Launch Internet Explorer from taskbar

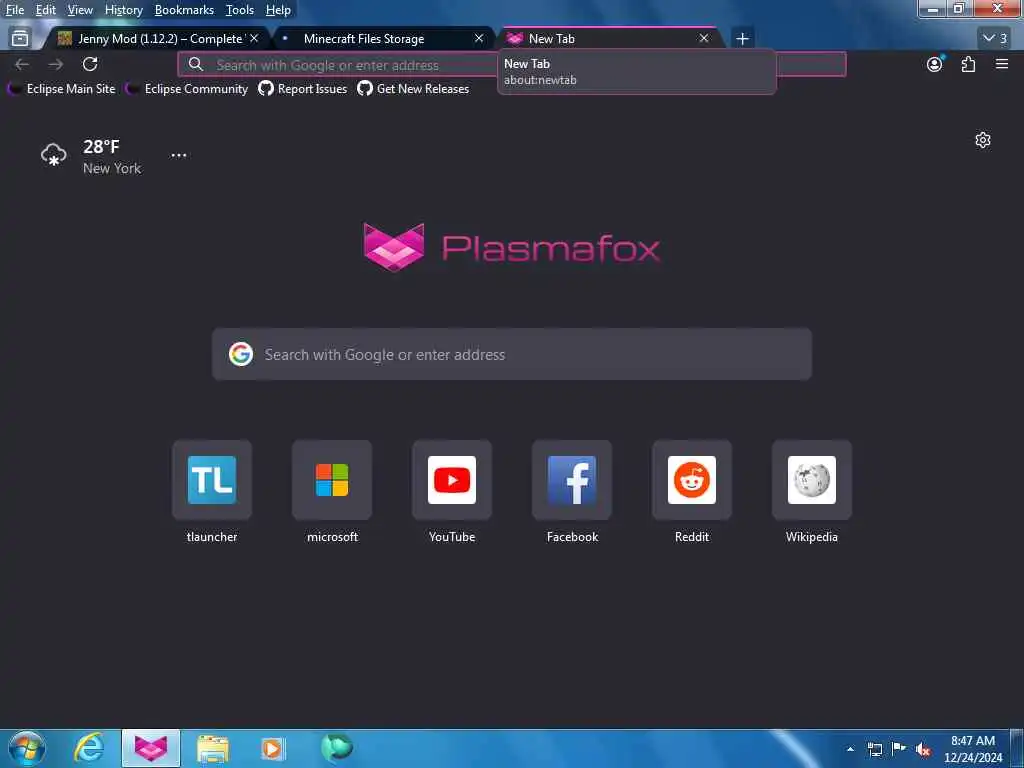(88, 748)
